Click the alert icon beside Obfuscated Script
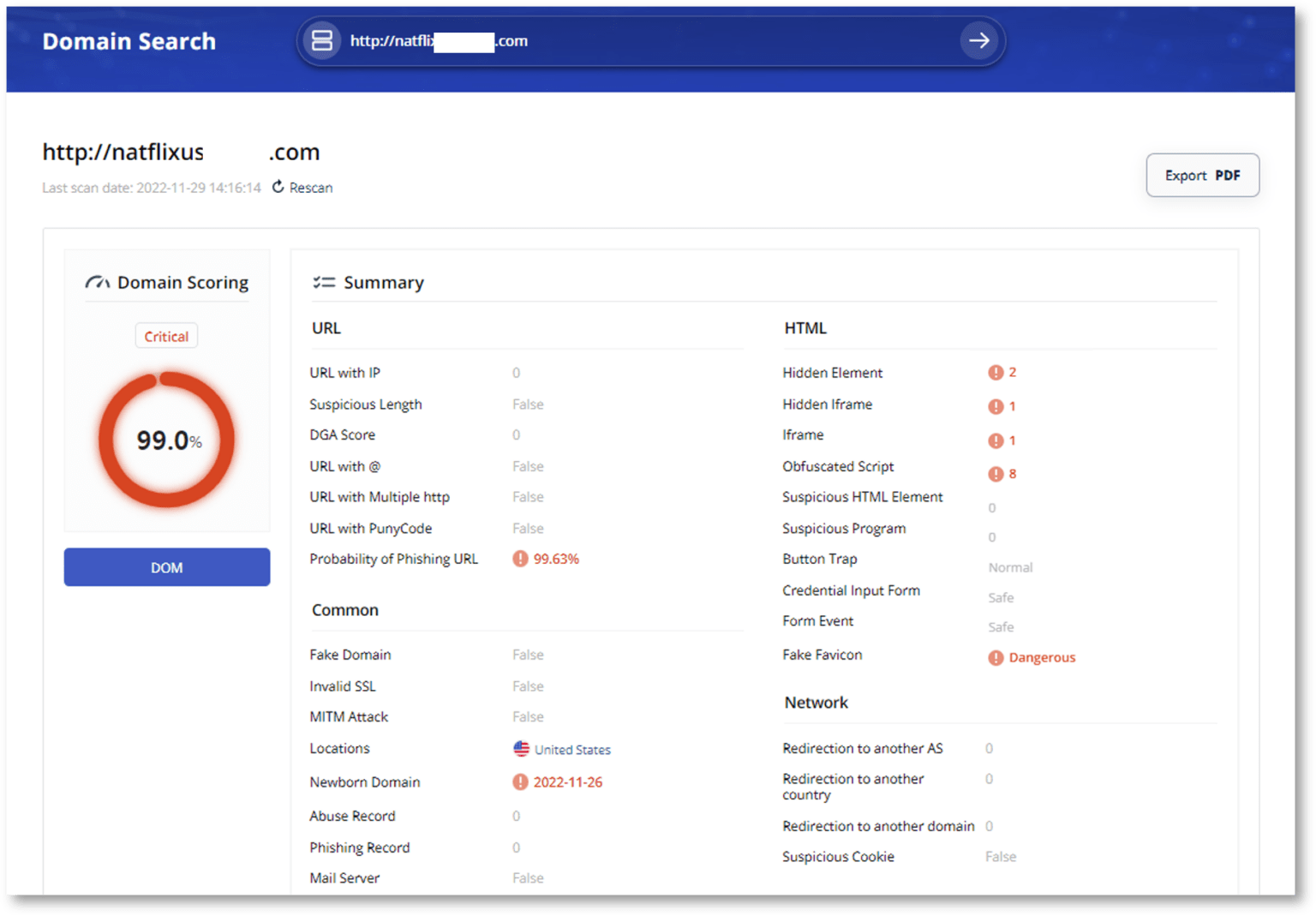Viewport: 1316px width, 916px height. (x=995, y=473)
